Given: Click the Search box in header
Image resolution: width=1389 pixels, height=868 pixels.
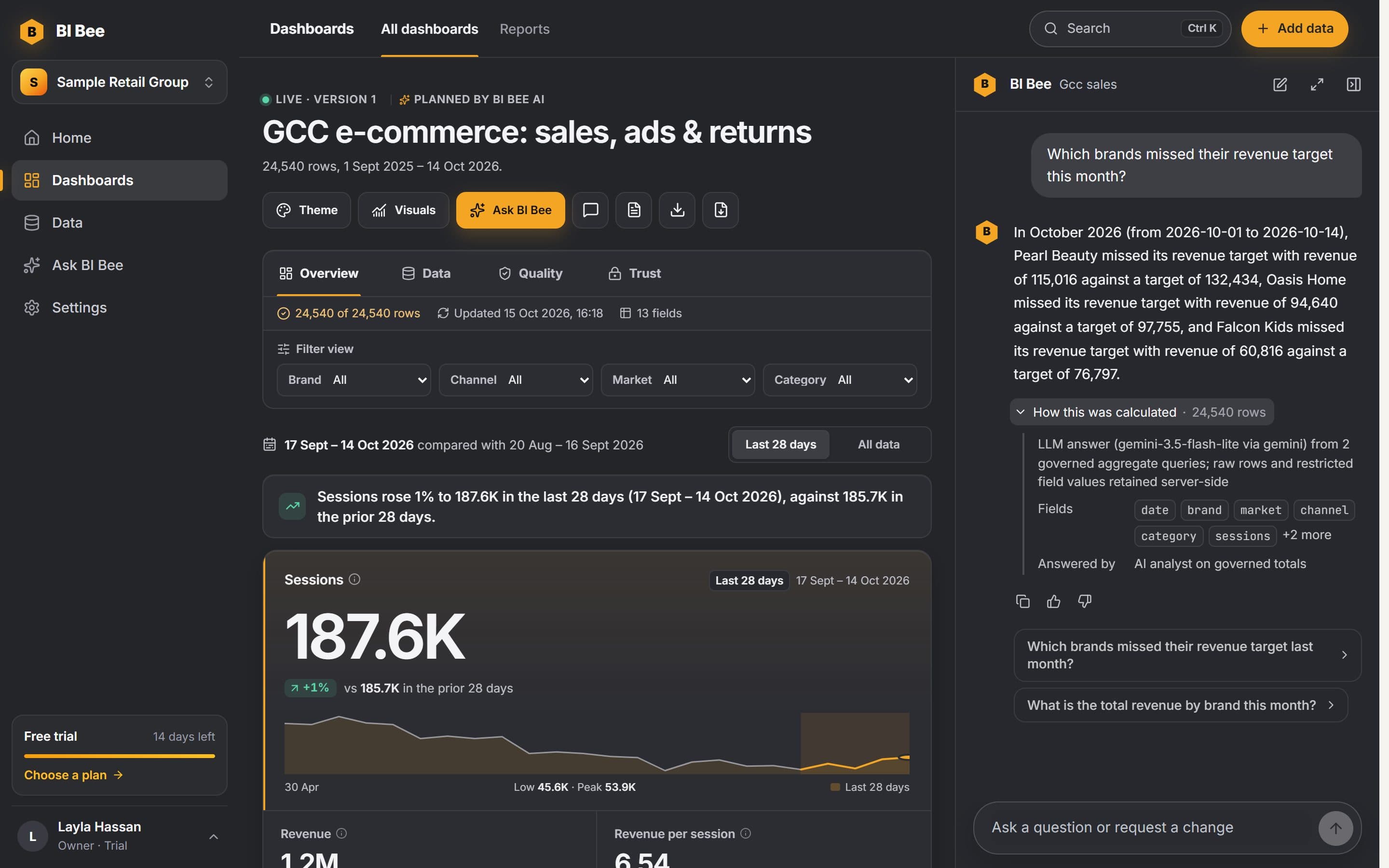Looking at the screenshot, I should tap(1130, 29).
